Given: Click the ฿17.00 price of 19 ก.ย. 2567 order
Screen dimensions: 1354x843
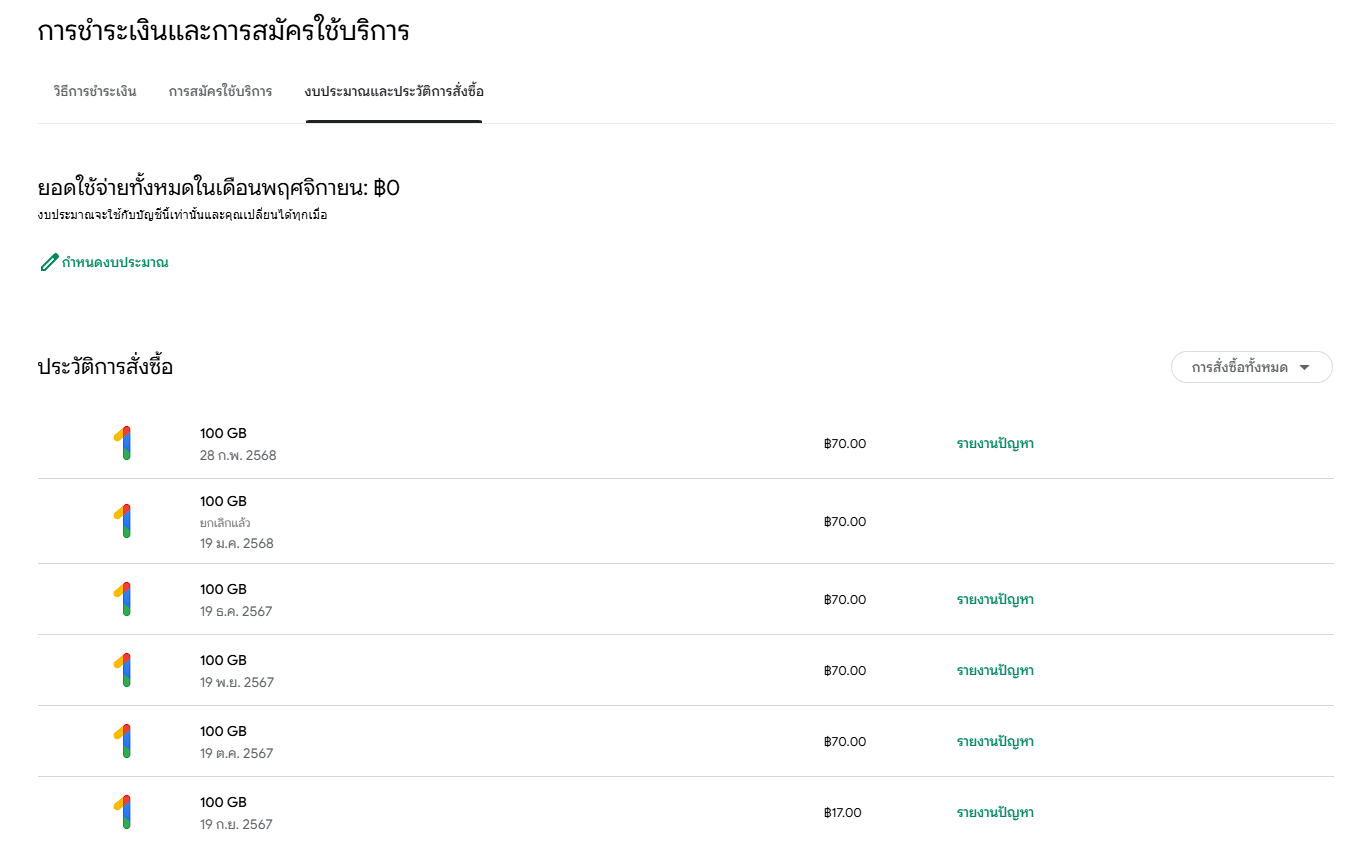Looking at the screenshot, I should click(842, 813).
